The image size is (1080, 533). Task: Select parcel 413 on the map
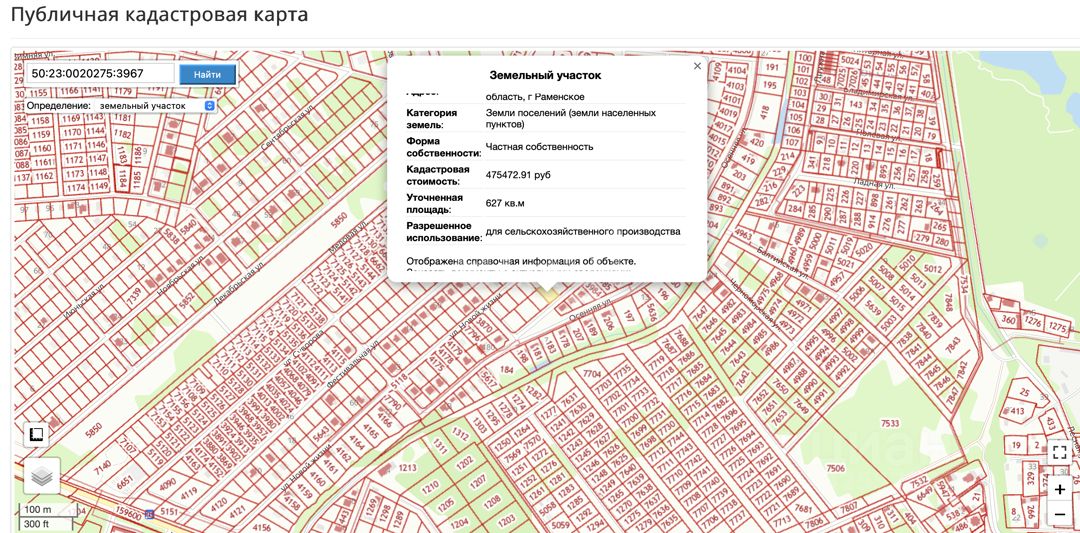(x=1017, y=412)
